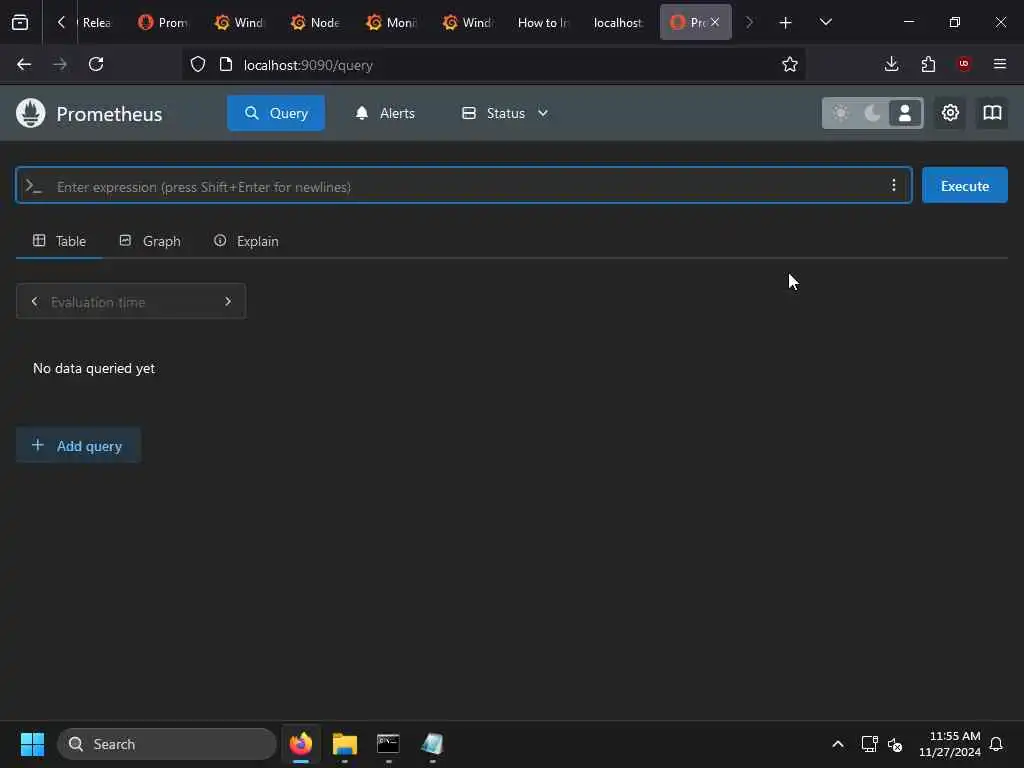Screen dimensions: 1024x768
Task: Click the Execute button
Action: pyautogui.click(x=965, y=185)
